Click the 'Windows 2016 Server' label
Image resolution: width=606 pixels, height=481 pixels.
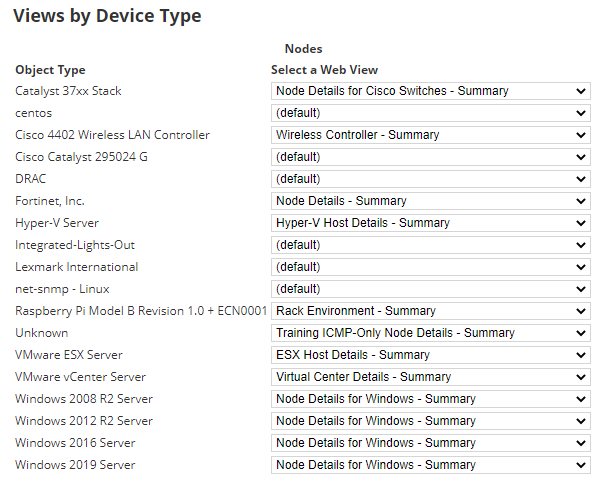click(75, 444)
